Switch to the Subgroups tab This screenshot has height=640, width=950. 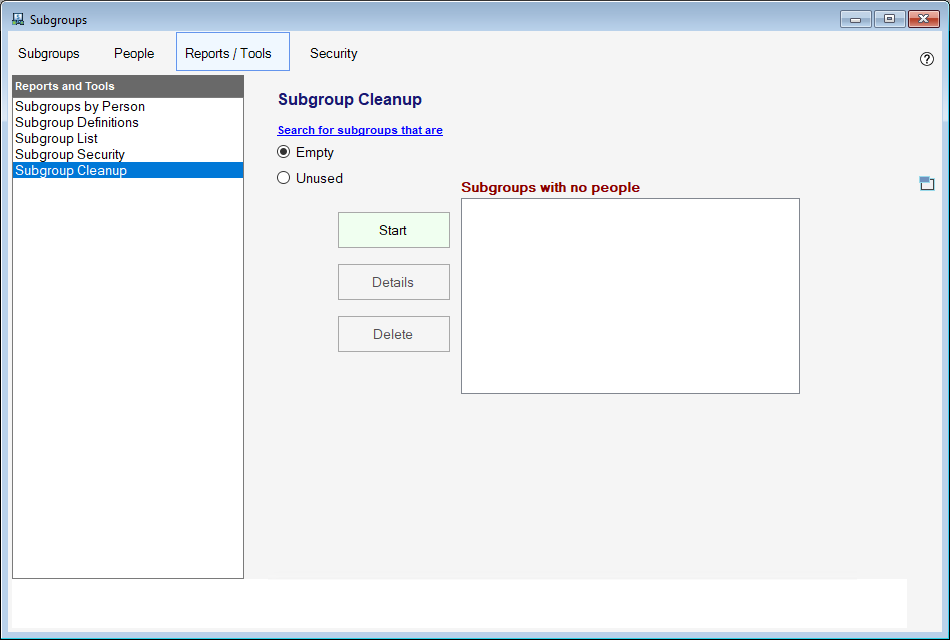pos(49,53)
